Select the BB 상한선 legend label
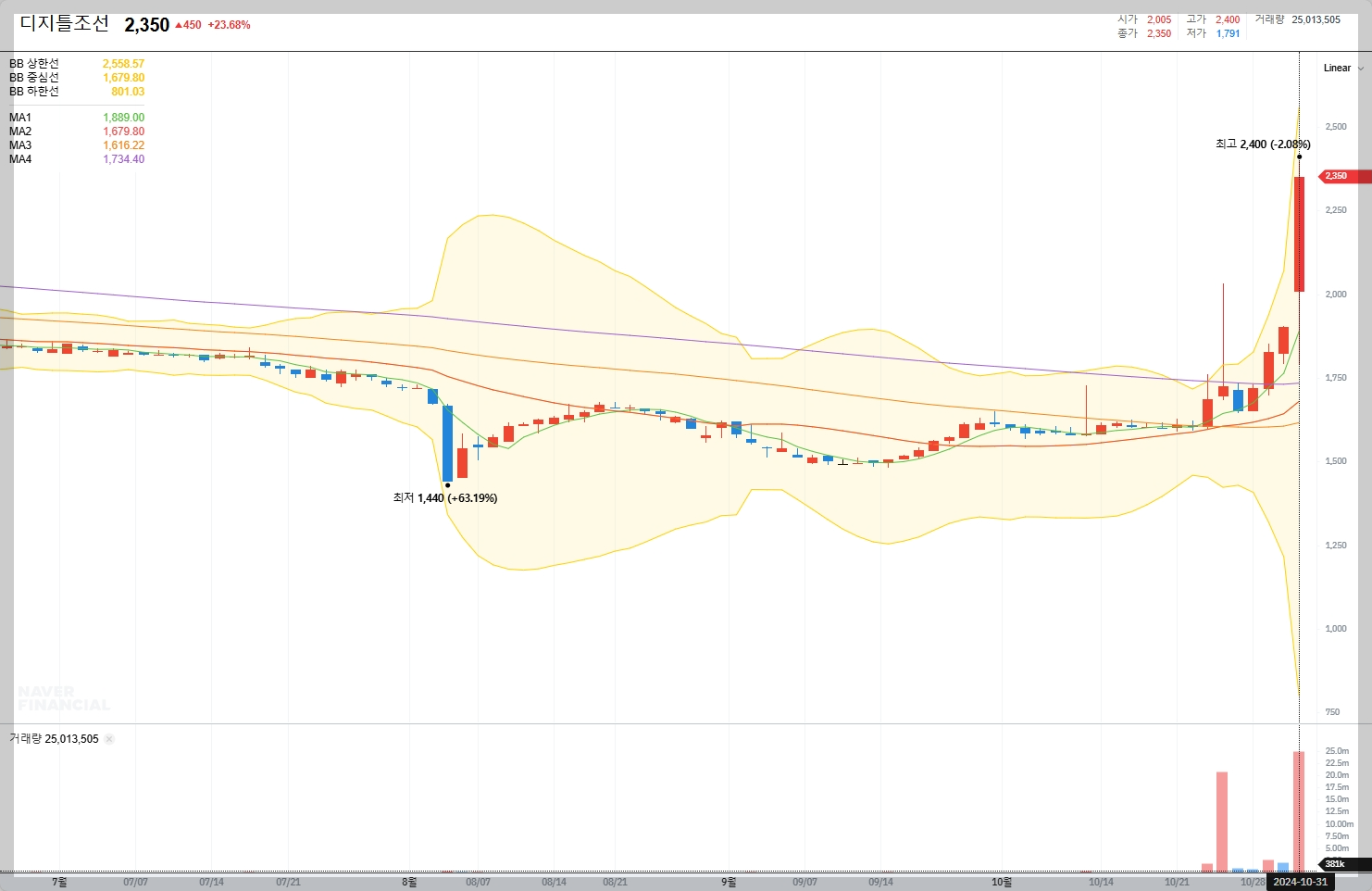The image size is (1372, 891). (x=34, y=64)
